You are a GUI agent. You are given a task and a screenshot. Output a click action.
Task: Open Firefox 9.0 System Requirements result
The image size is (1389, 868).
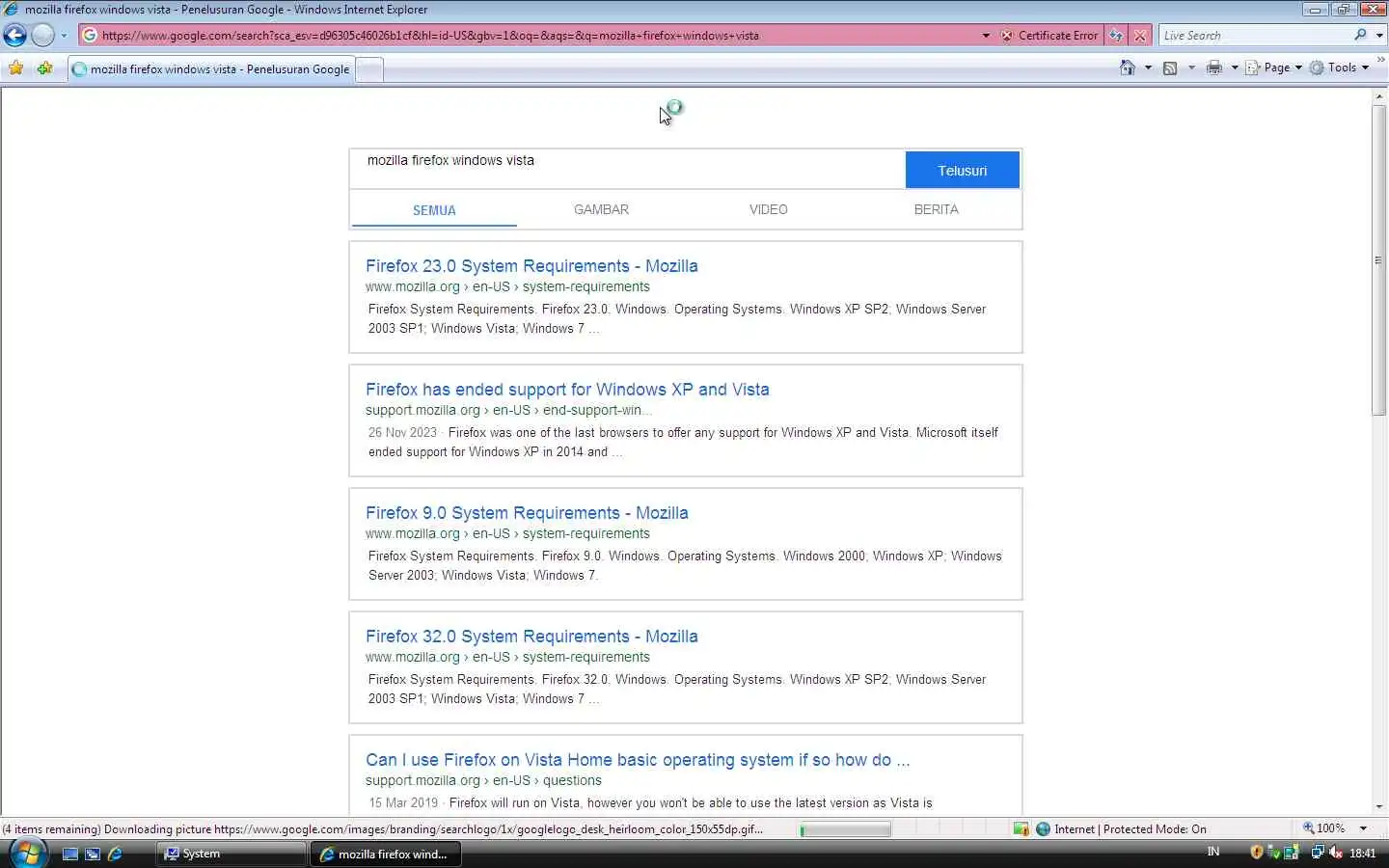pos(527,513)
